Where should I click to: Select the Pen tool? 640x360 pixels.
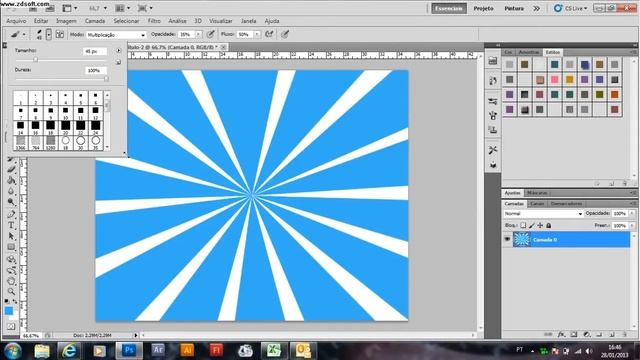[11, 214]
